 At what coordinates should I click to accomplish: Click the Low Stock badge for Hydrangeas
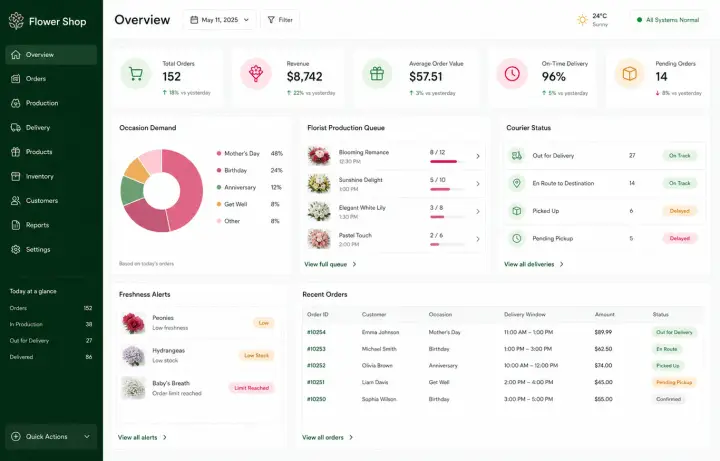tap(256, 355)
